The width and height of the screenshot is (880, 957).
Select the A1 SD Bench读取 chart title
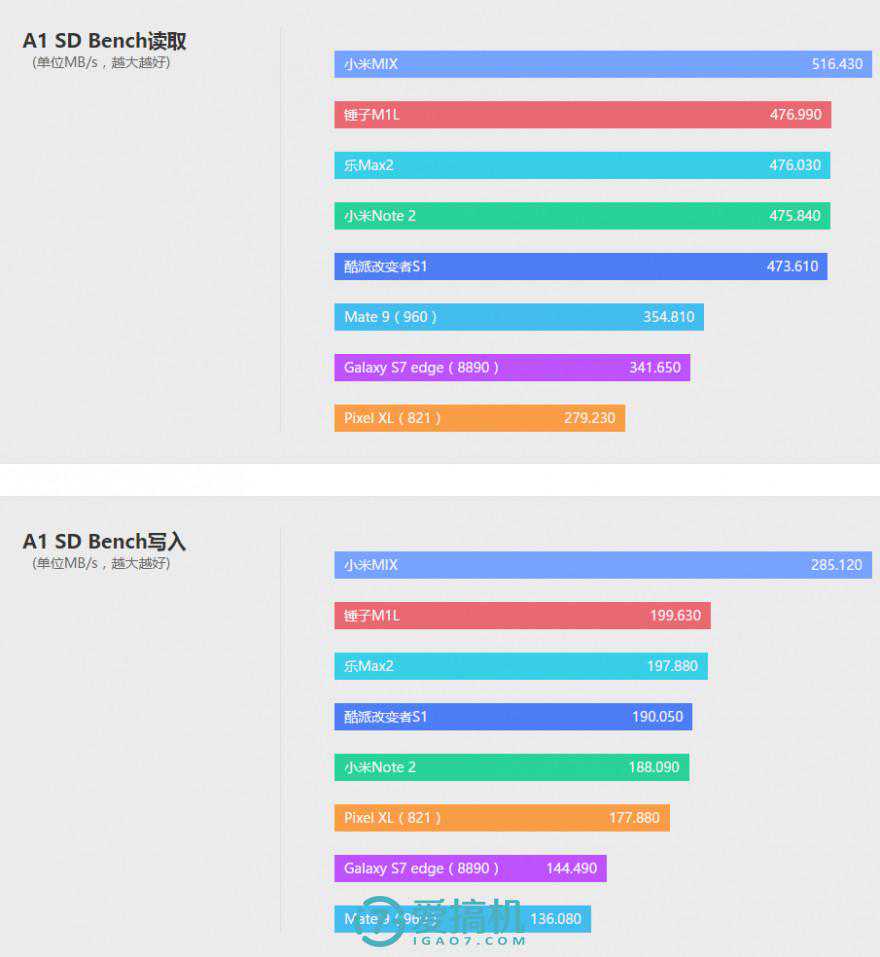tap(104, 41)
